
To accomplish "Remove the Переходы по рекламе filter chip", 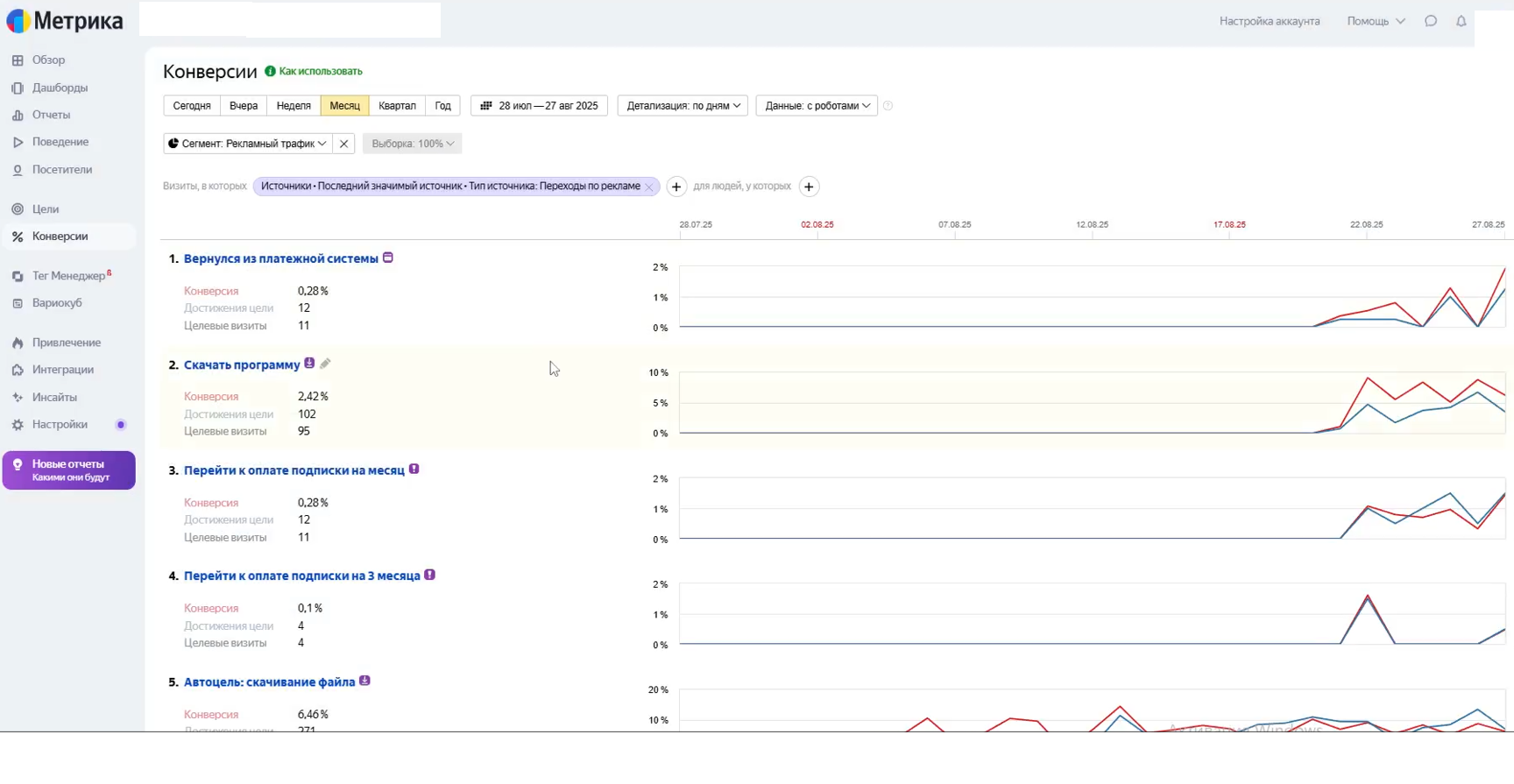I will [x=649, y=187].
